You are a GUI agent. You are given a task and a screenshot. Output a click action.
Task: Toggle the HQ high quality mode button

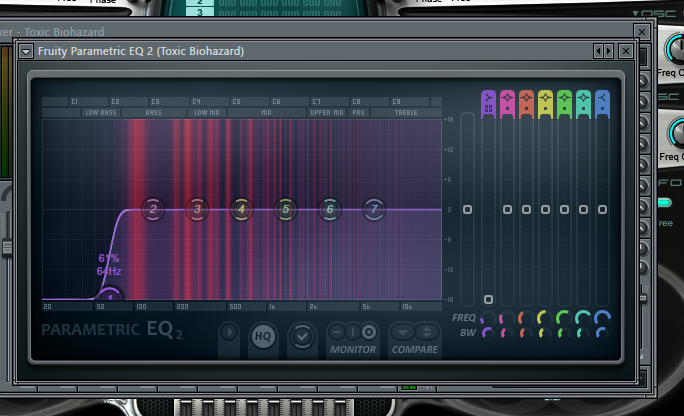263,336
